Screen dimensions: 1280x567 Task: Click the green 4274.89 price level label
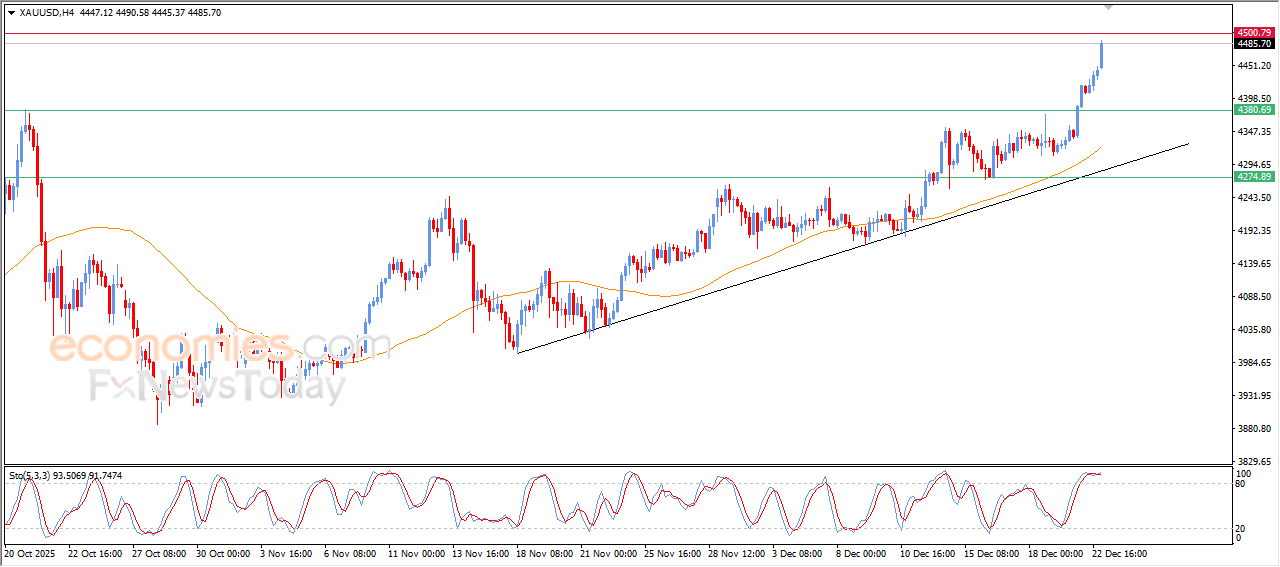click(1254, 177)
